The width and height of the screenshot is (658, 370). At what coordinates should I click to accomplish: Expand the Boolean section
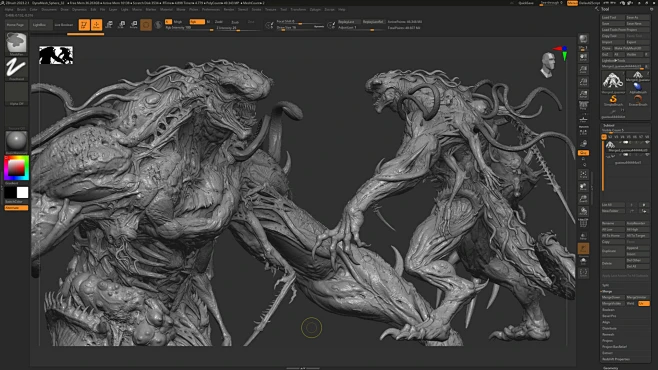pyautogui.click(x=608, y=310)
